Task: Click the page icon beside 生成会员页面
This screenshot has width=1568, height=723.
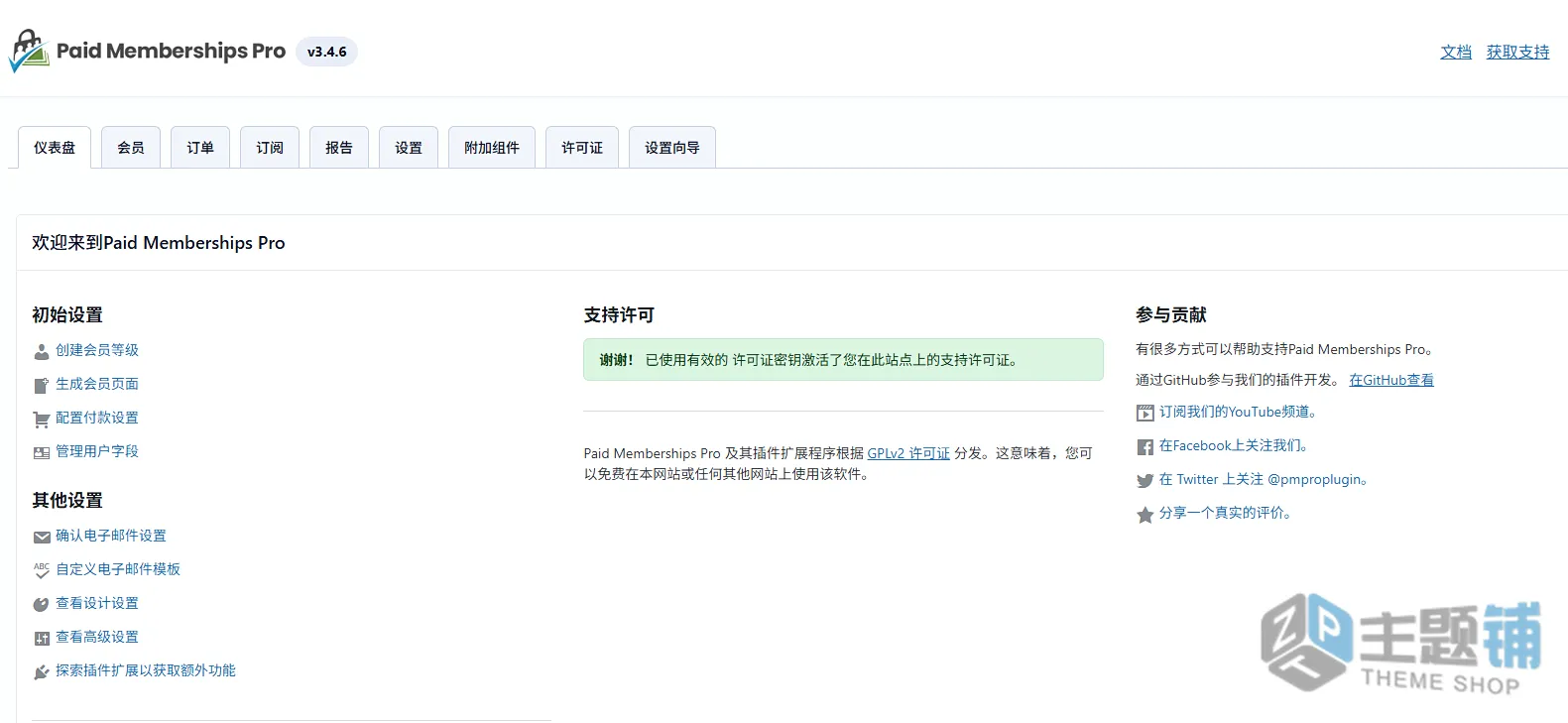Action: (x=42, y=385)
